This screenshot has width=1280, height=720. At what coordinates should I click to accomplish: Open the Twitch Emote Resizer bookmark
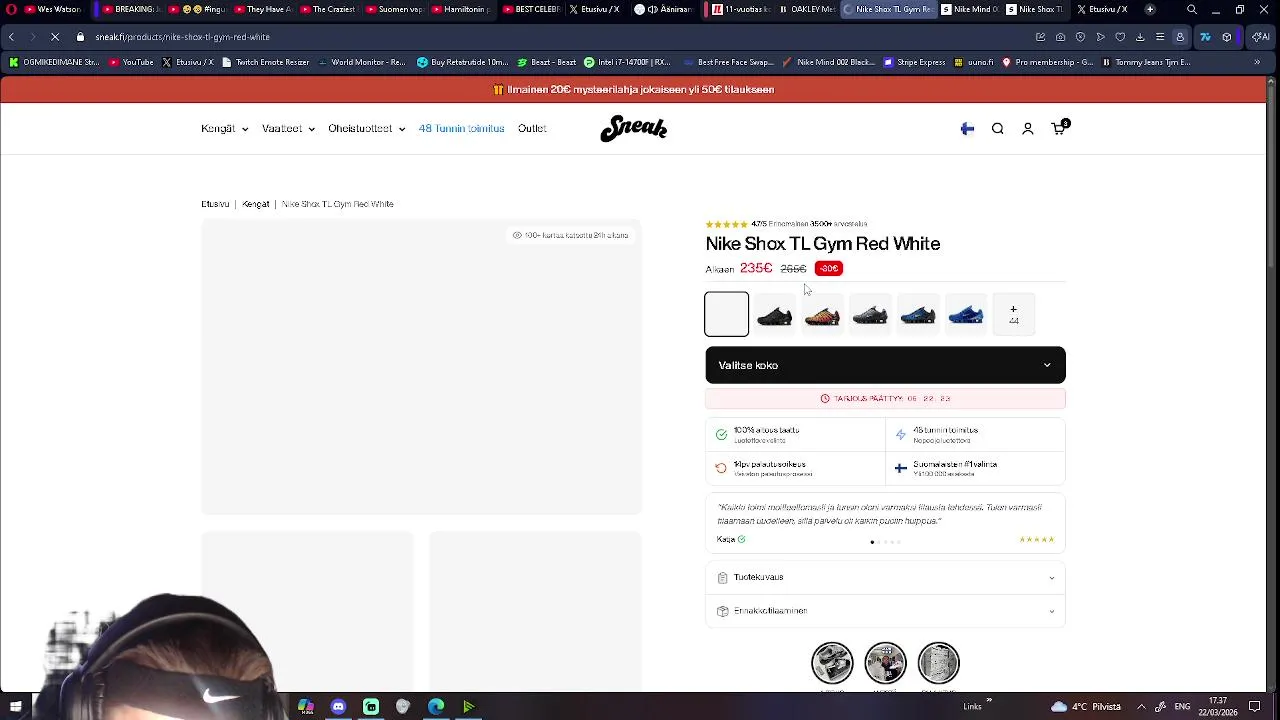[265, 62]
